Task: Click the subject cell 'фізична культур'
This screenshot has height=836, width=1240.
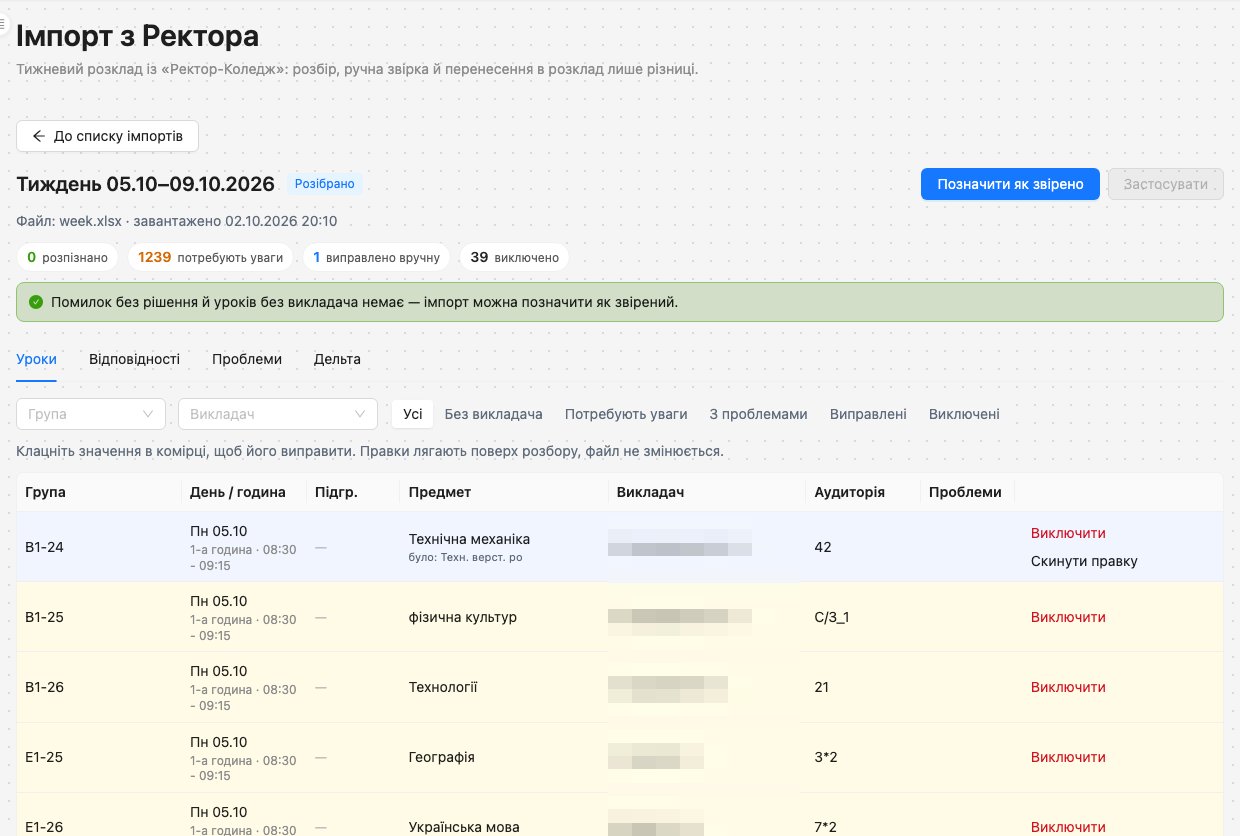Action: (x=463, y=617)
